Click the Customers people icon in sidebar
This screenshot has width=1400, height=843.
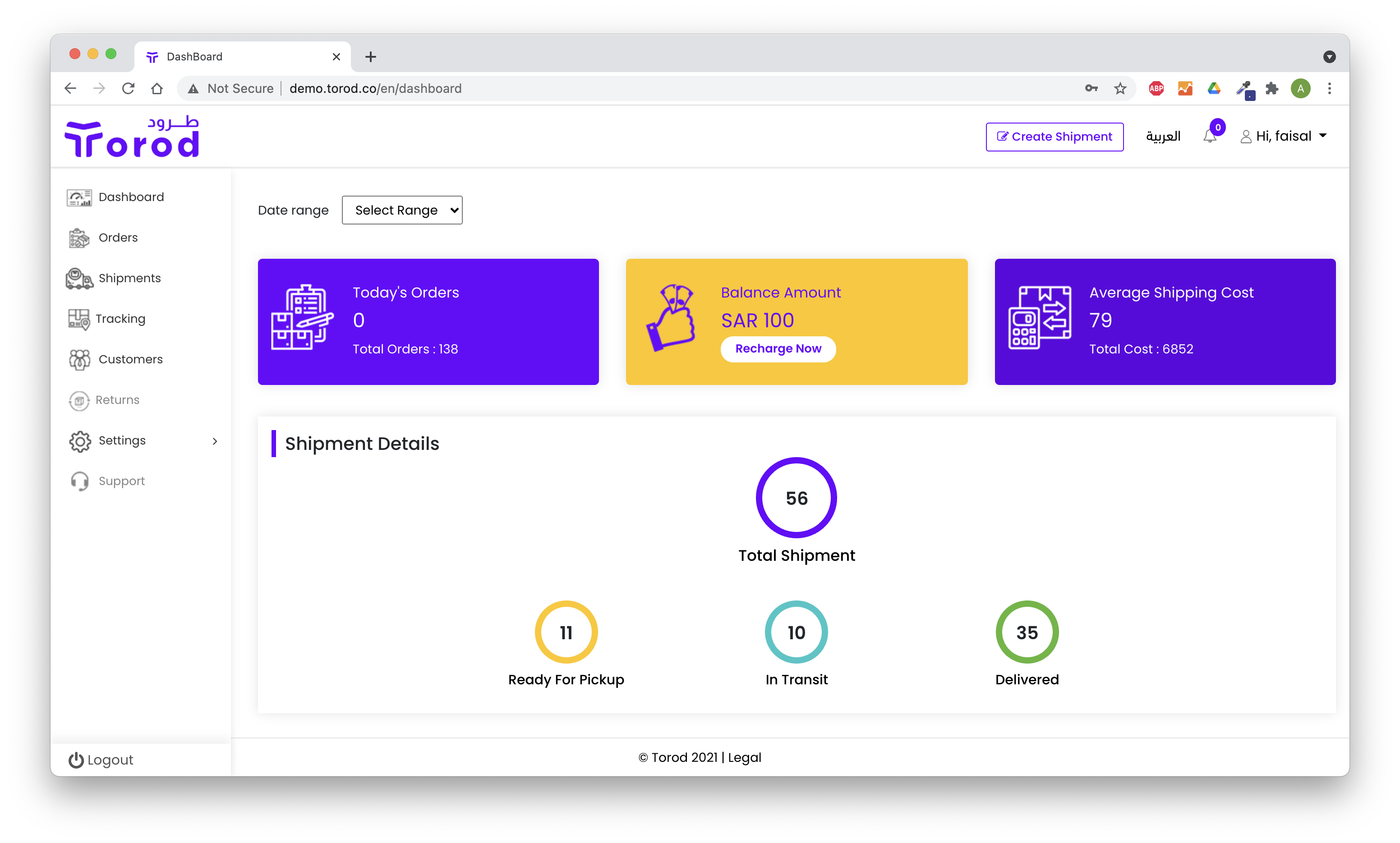(79, 360)
